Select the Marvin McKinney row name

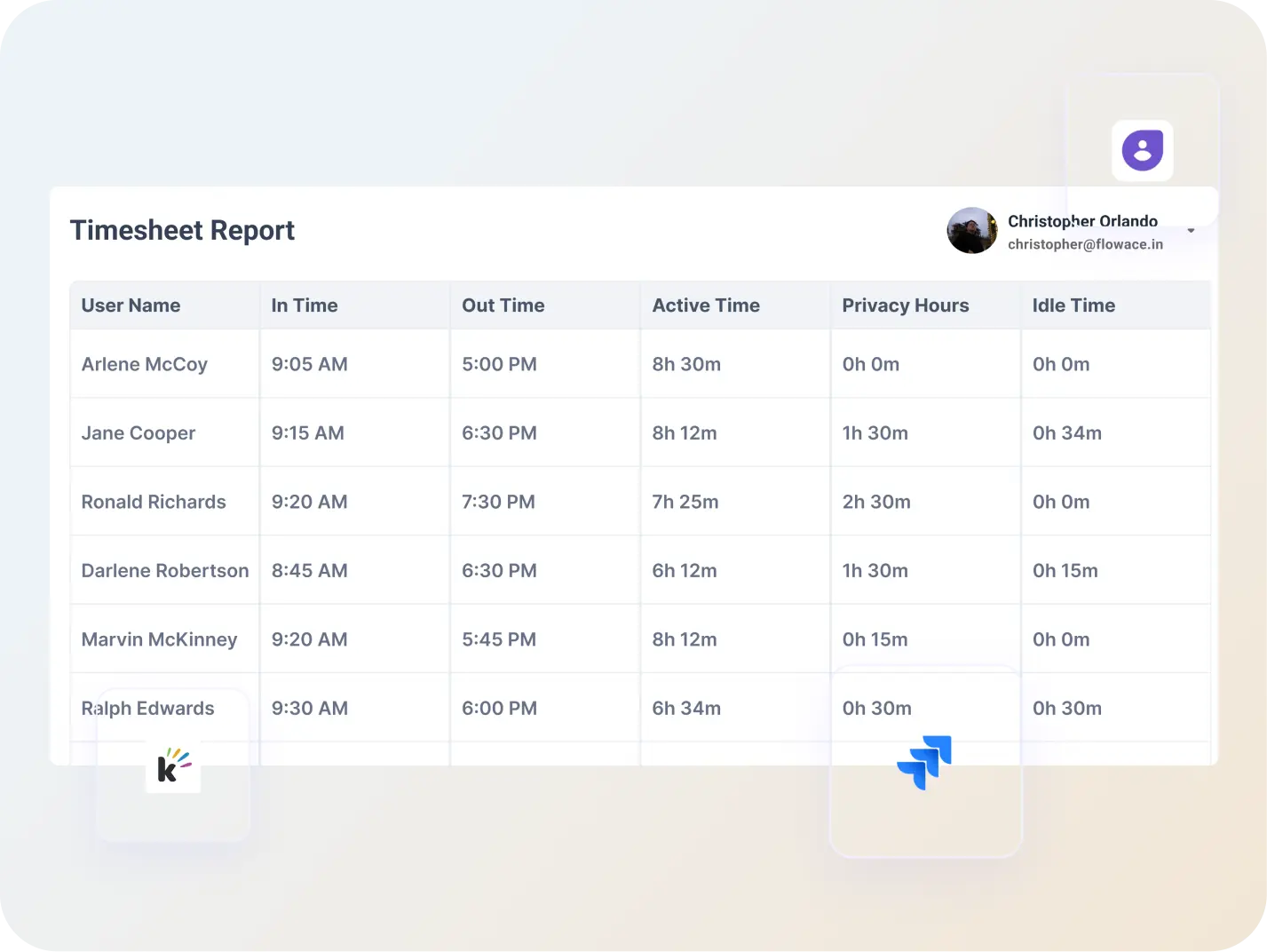click(x=159, y=639)
